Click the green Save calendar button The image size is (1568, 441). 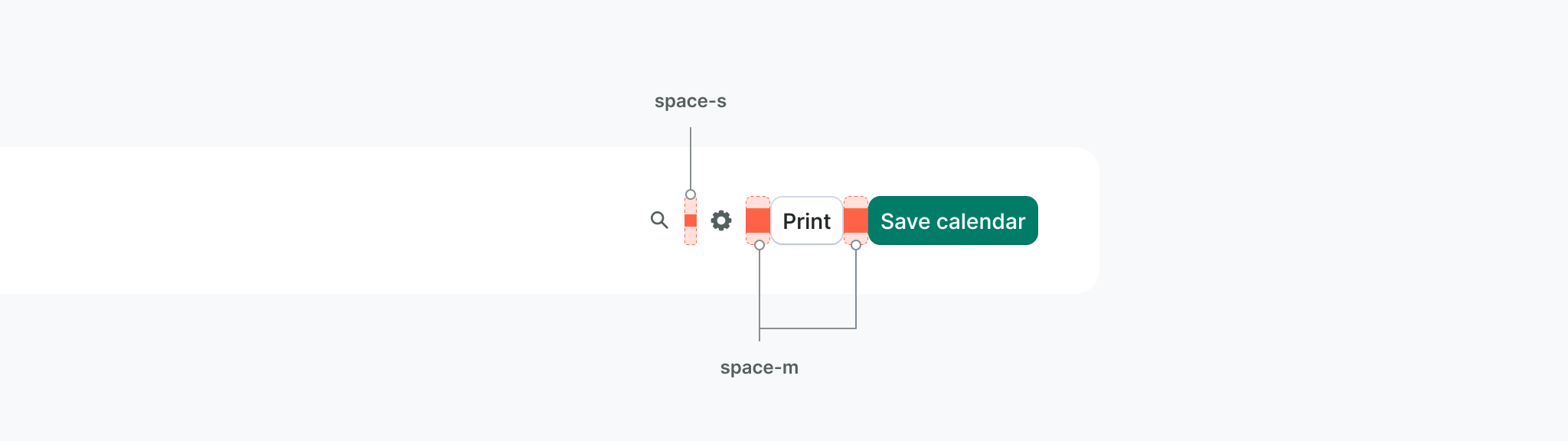(x=952, y=220)
